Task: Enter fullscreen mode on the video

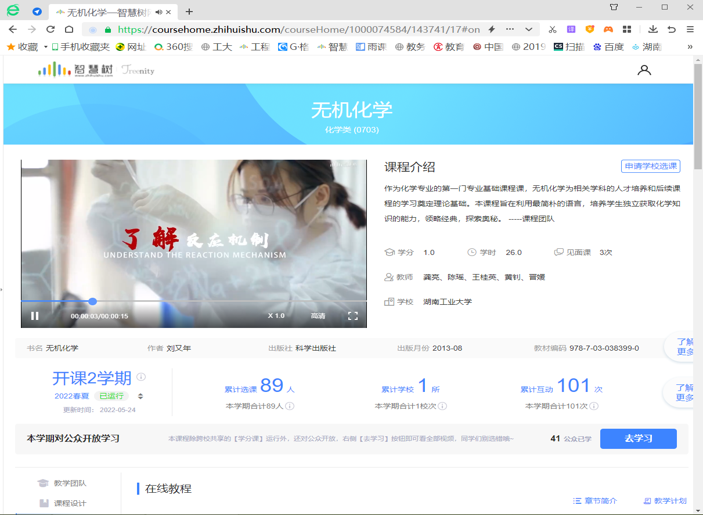Action: coord(353,316)
